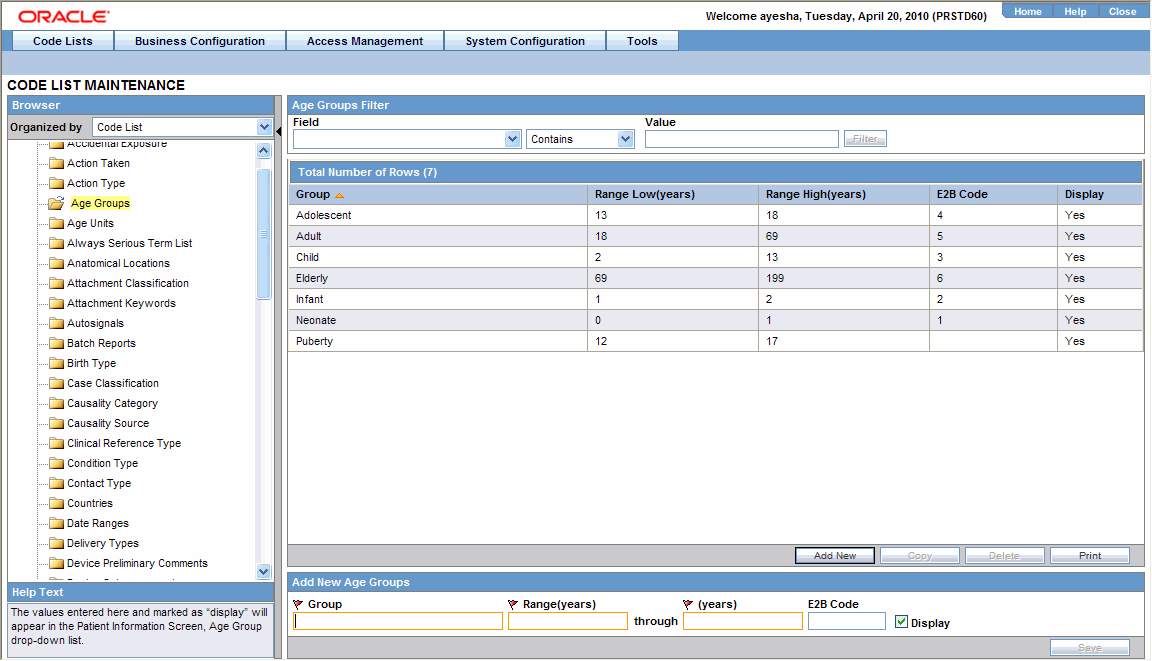Click the Add New button

click(x=835, y=555)
